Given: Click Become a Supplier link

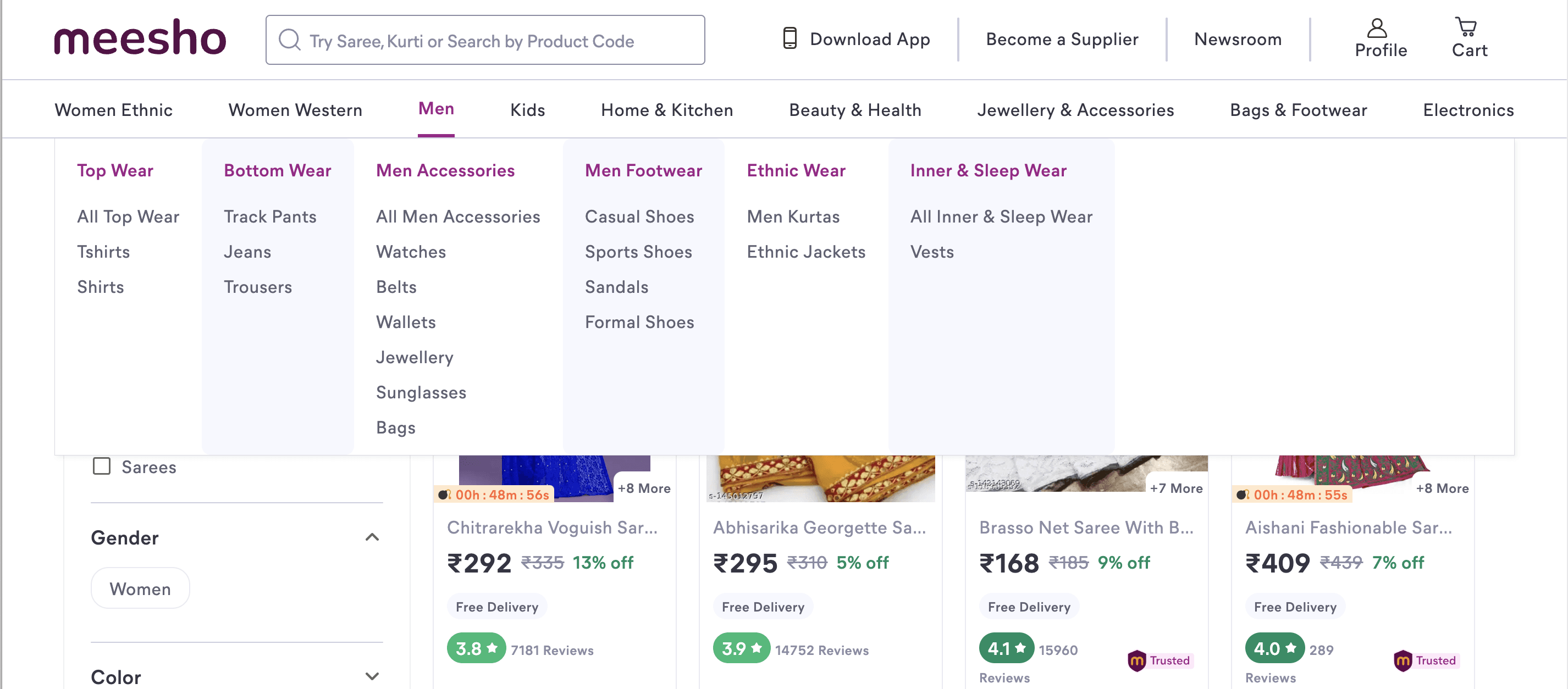Looking at the screenshot, I should coord(1062,39).
